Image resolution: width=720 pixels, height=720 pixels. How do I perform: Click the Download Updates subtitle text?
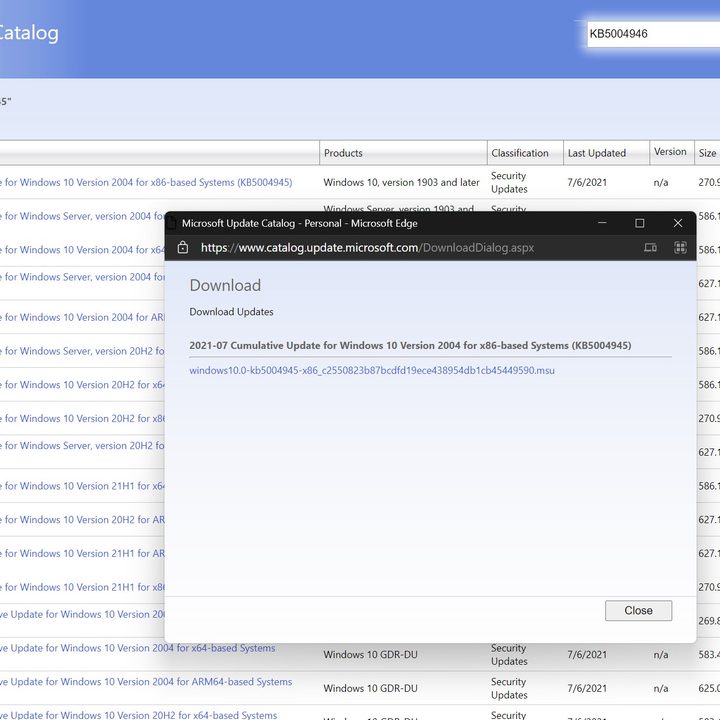(x=231, y=312)
